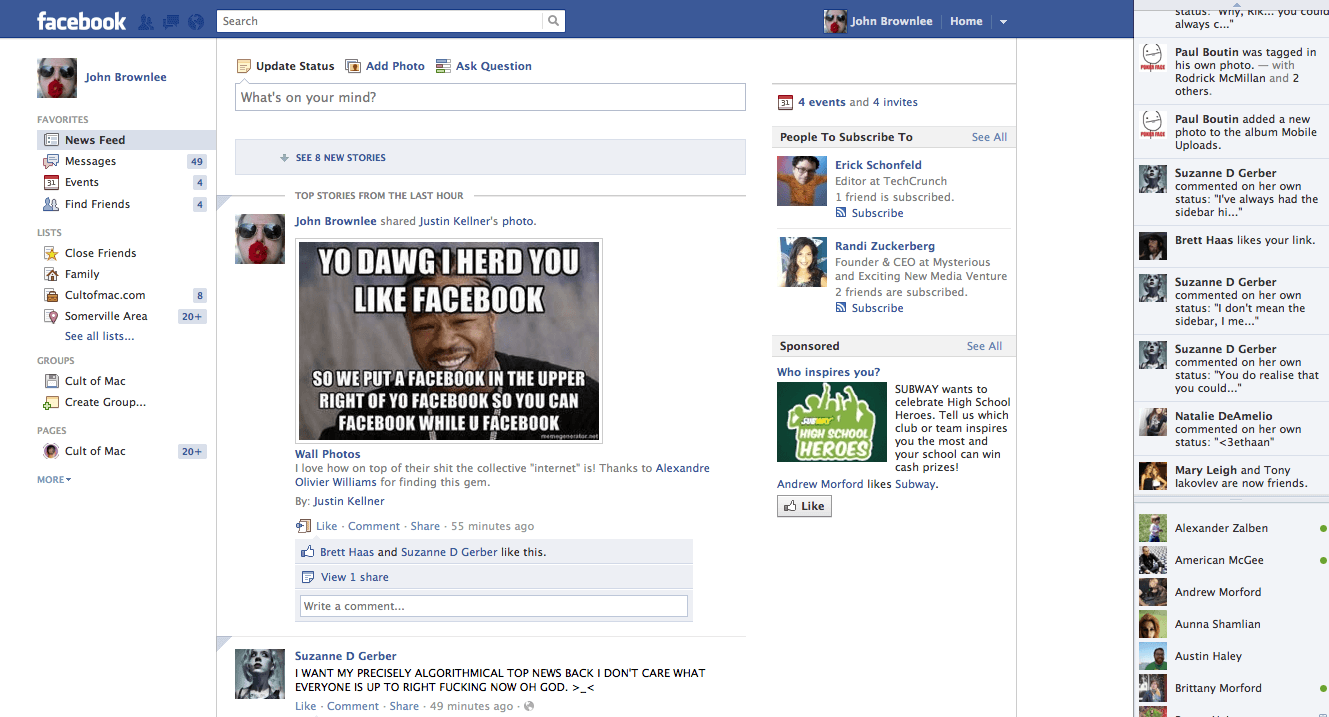Select News Feed in favorites
Viewport: 1329px width, 717px height.
click(x=95, y=140)
